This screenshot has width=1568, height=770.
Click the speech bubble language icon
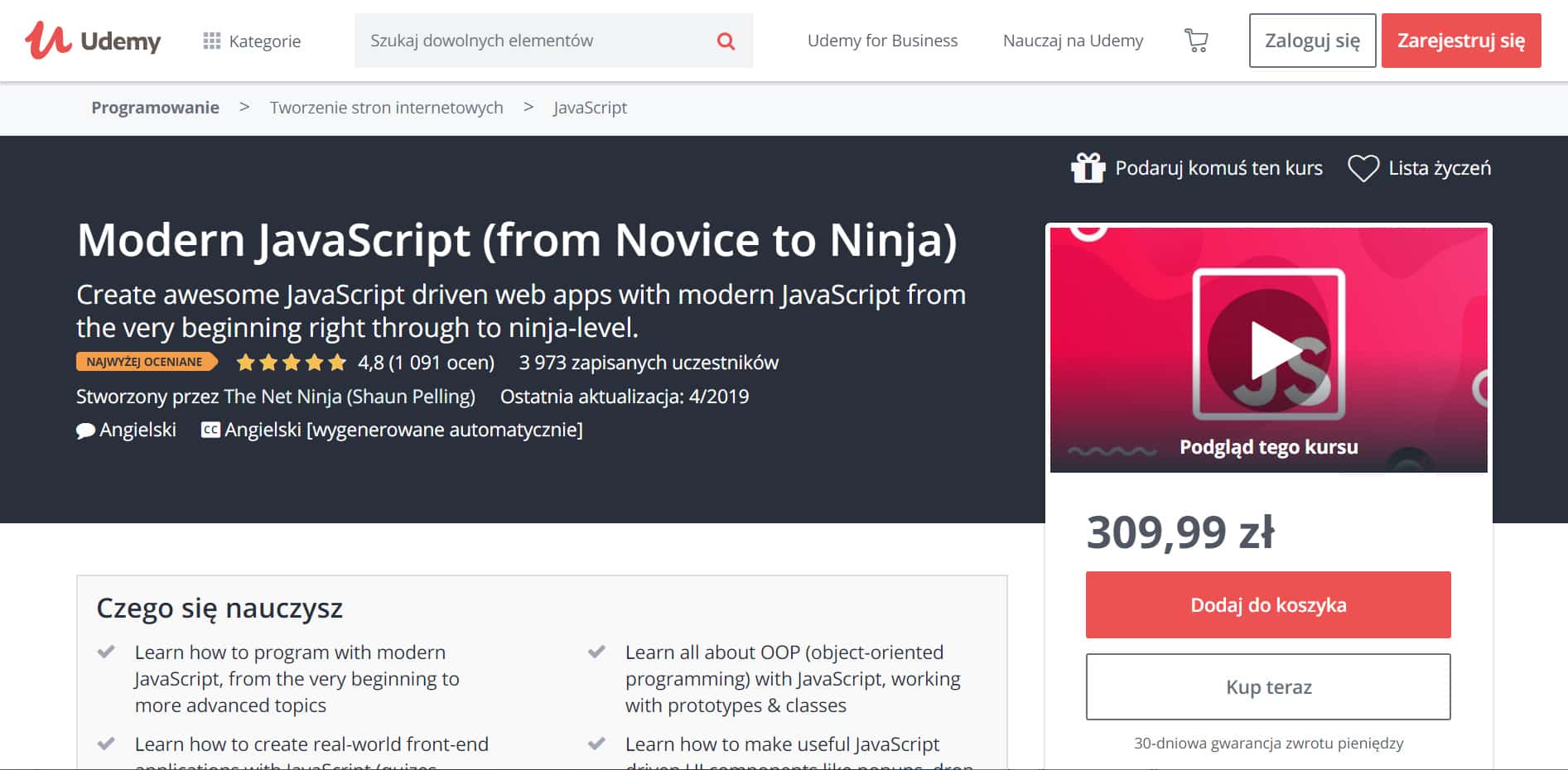pos(85,431)
